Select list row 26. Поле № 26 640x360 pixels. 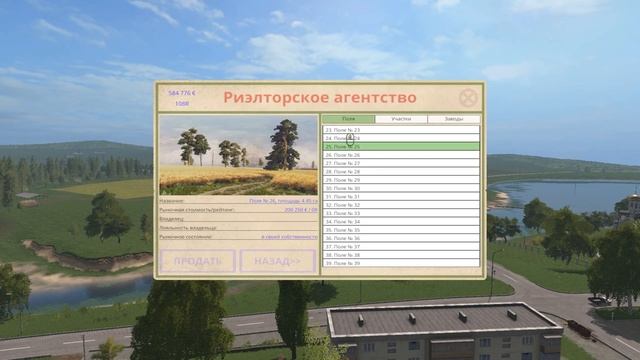(x=401, y=155)
